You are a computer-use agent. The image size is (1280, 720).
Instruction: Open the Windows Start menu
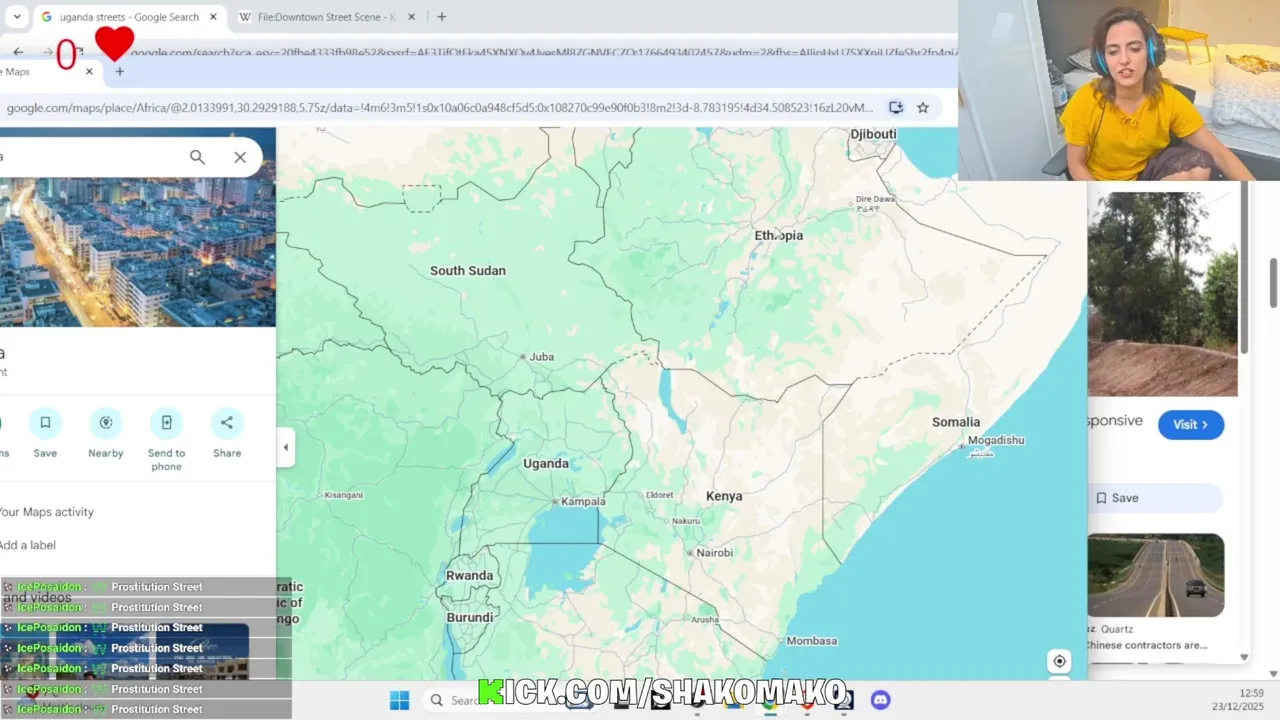[x=399, y=700]
